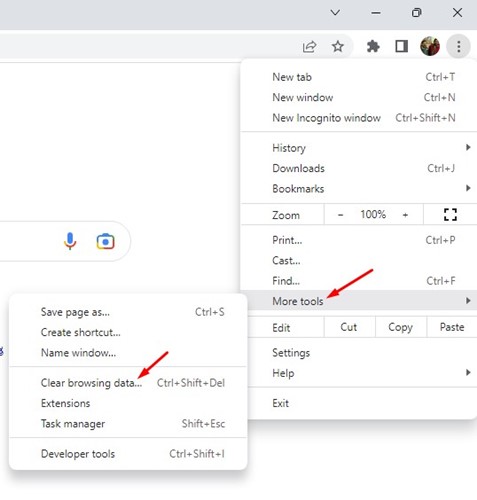Open Developer tools from the submenu
477x500 pixels.
coord(128,454)
